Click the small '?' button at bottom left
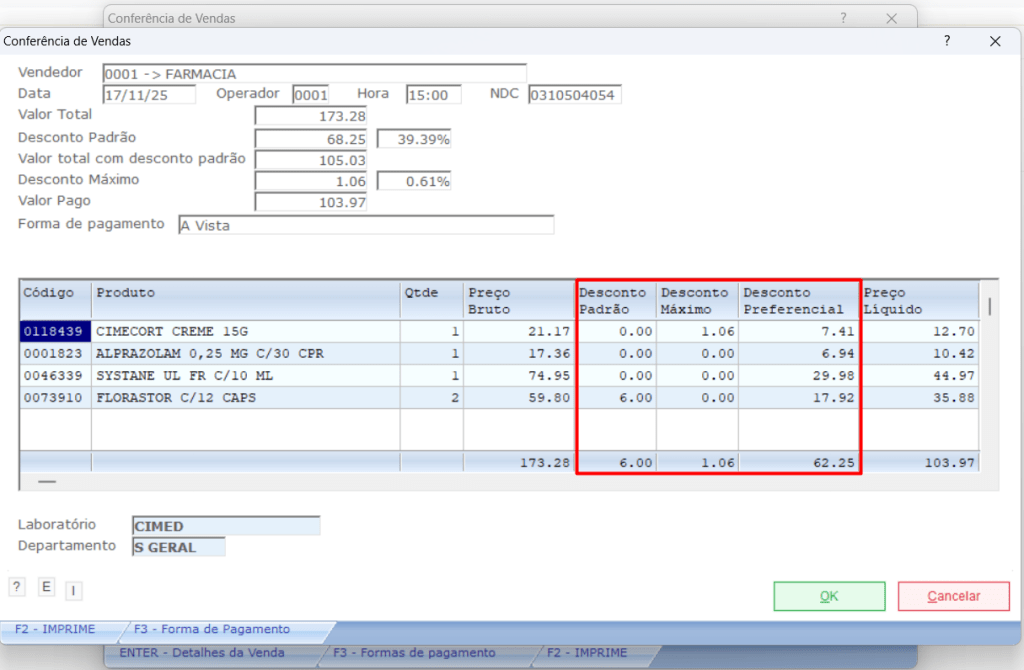 (16, 587)
